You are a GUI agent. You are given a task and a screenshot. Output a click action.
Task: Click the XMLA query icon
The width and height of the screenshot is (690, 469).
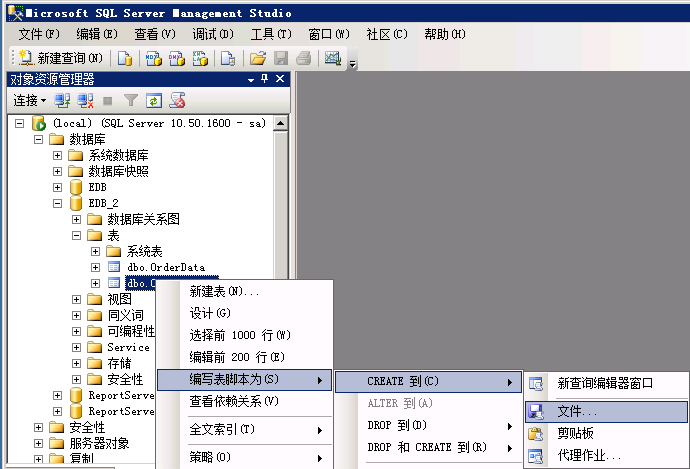(x=200, y=58)
